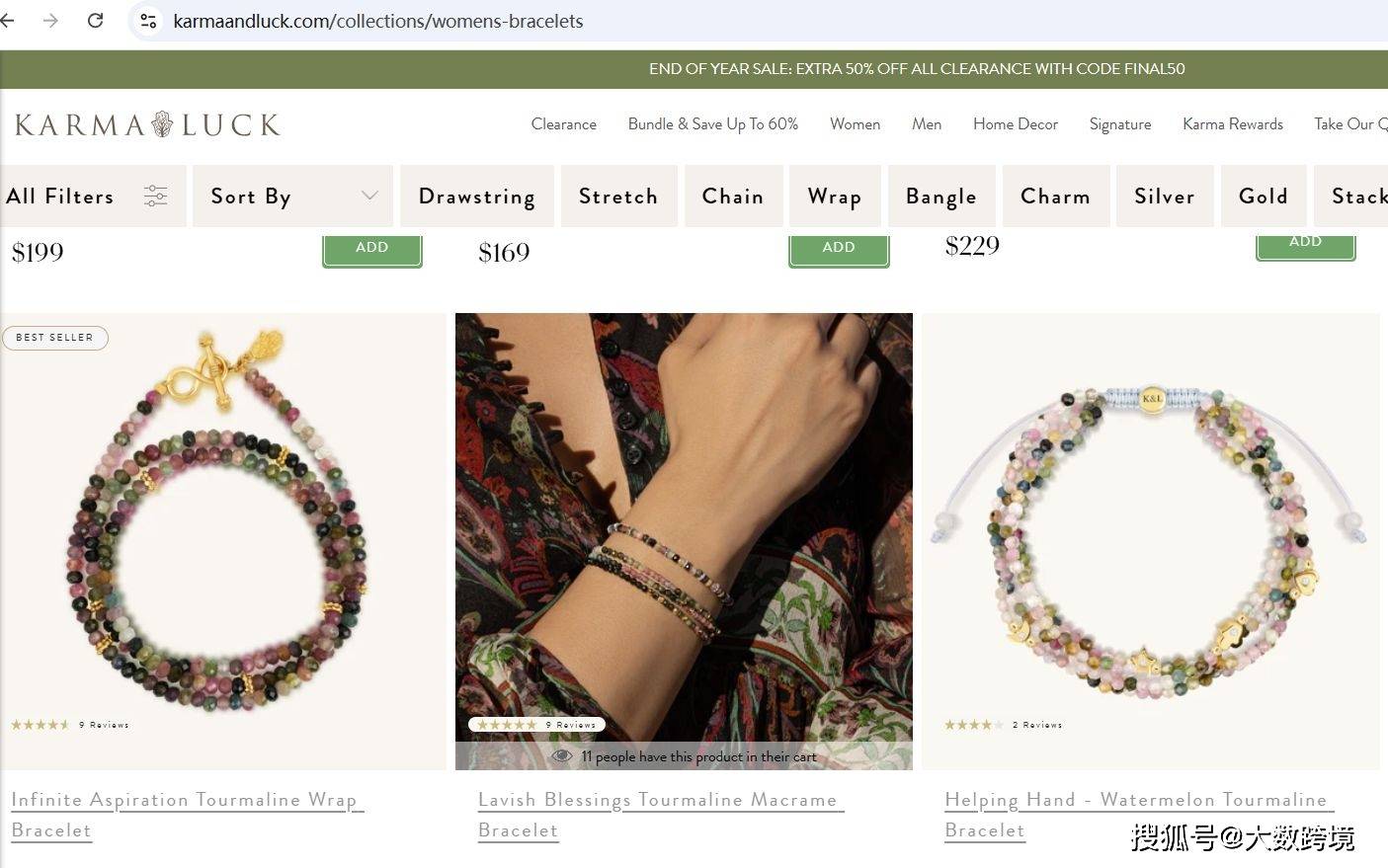Image resolution: width=1388 pixels, height=868 pixels.
Task: Click the eye icon on cart notice
Action: pyautogui.click(x=562, y=756)
